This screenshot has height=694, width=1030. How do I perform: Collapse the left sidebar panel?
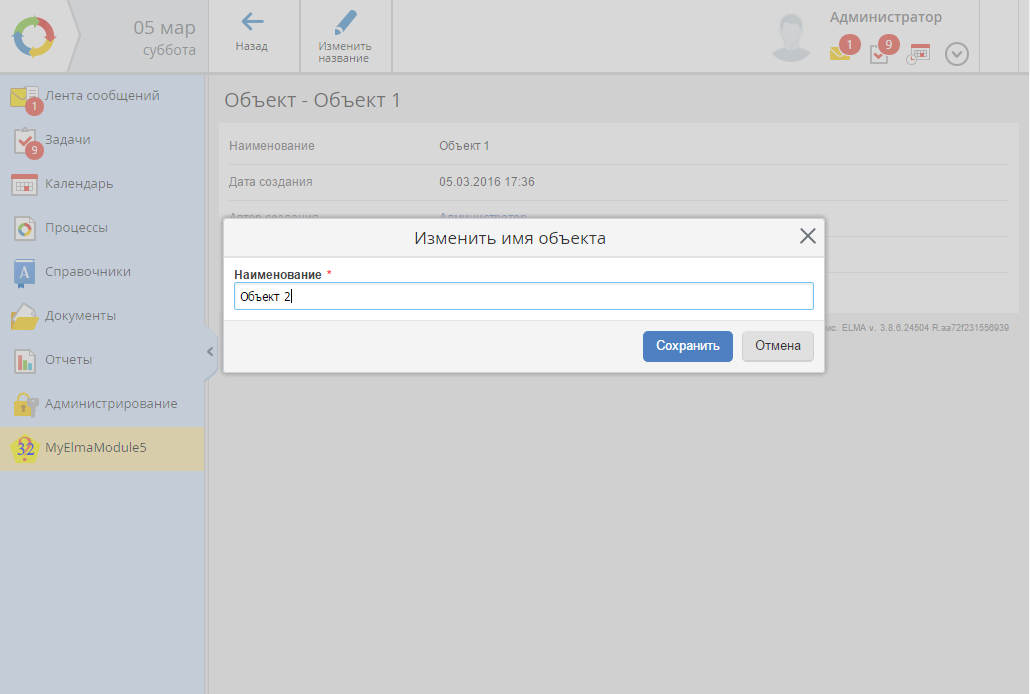[x=210, y=351]
